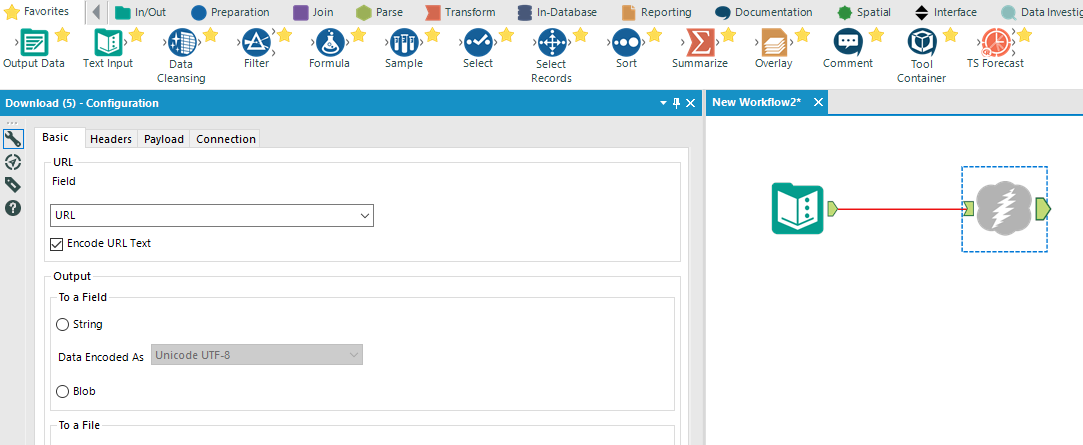Image resolution: width=1083 pixels, height=445 pixels.
Task: Open the Spatial tool category
Action: 864,12
